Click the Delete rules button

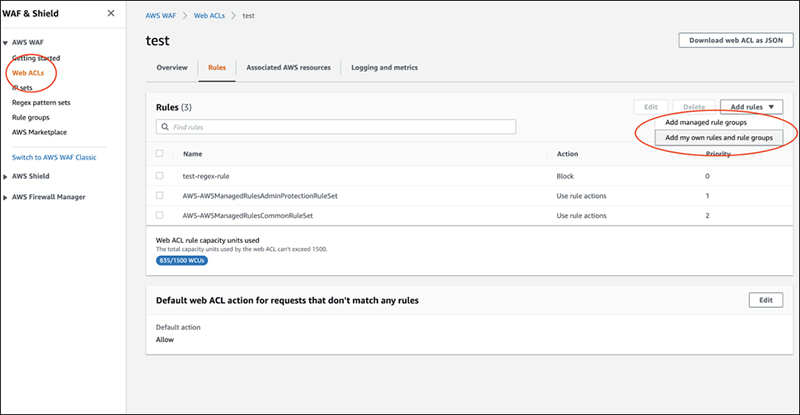(x=694, y=107)
